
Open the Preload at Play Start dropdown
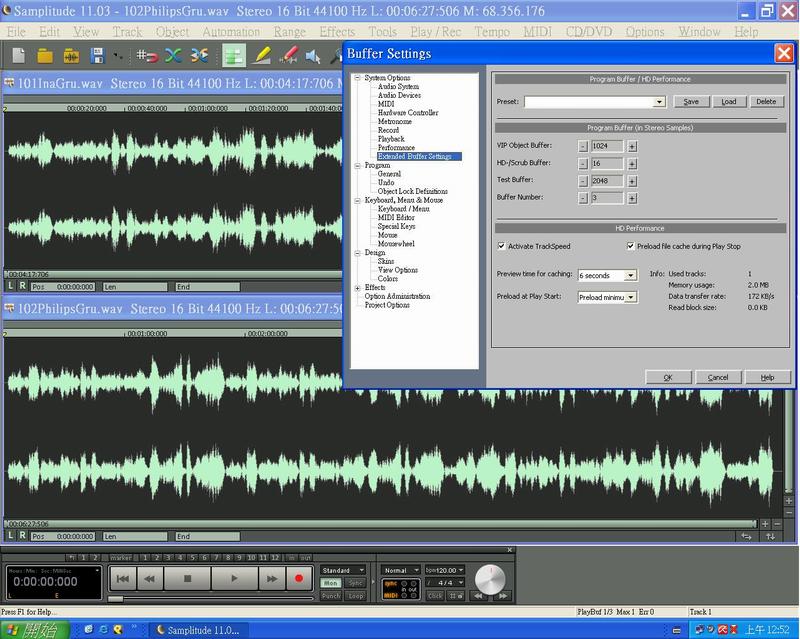coord(631,297)
